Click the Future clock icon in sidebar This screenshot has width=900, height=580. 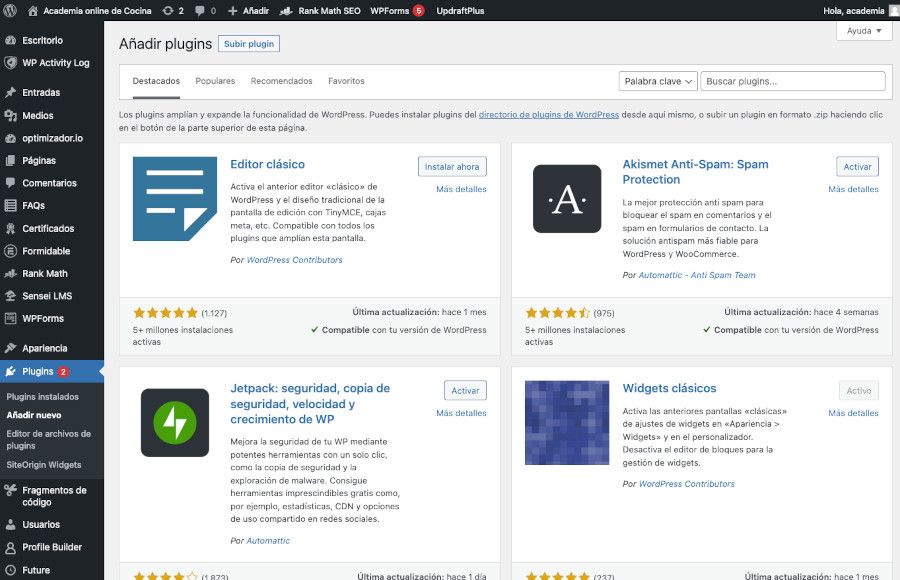10,570
